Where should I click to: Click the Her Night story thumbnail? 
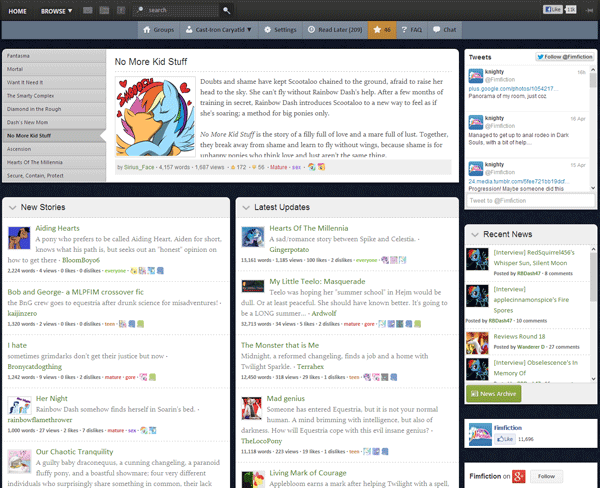tap(19, 406)
